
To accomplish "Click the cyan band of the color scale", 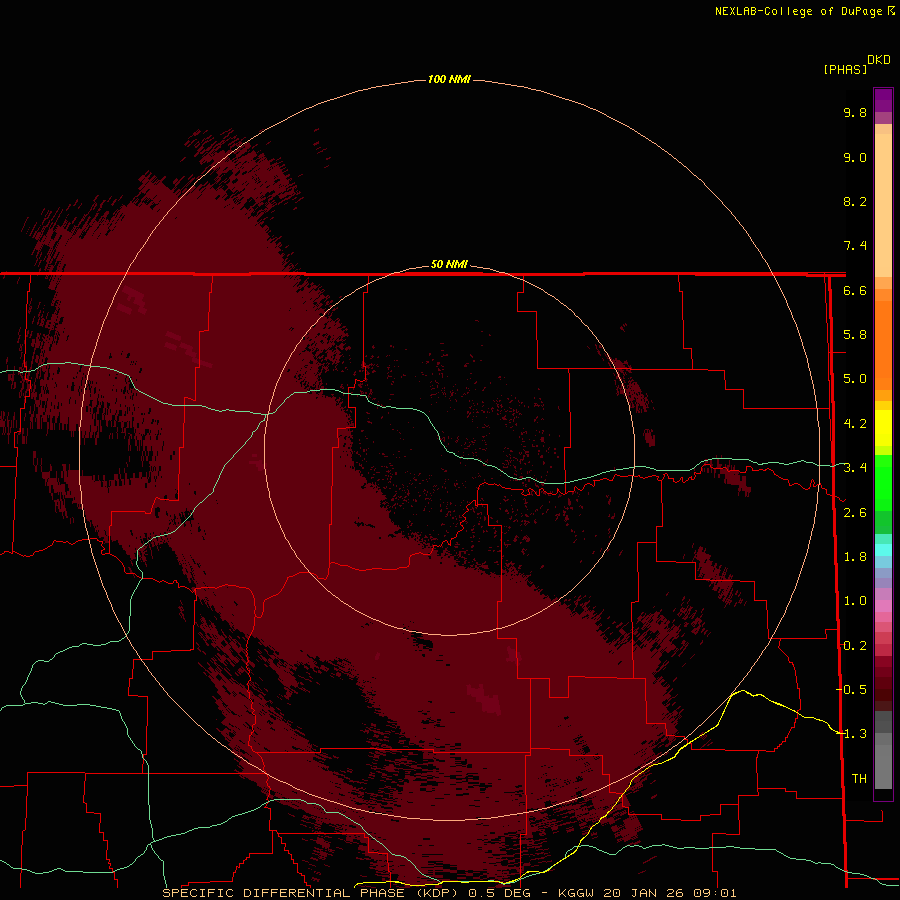I will click(x=883, y=550).
